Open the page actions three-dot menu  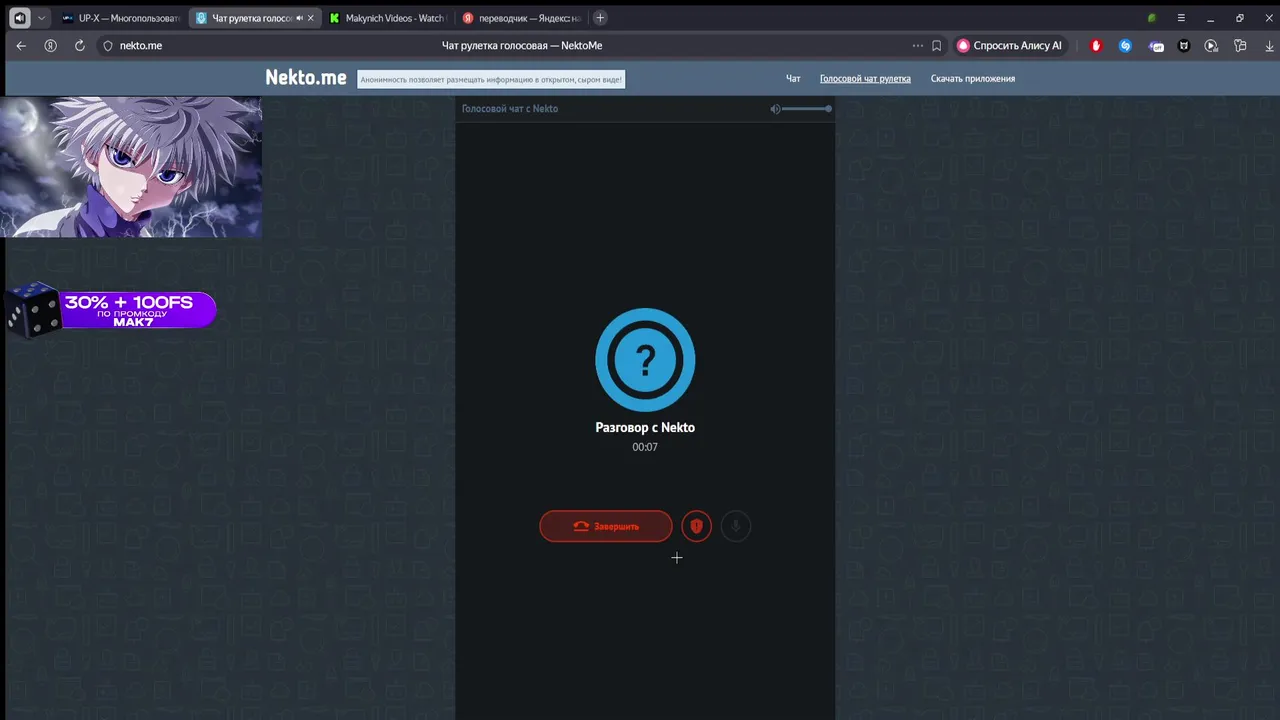point(918,46)
